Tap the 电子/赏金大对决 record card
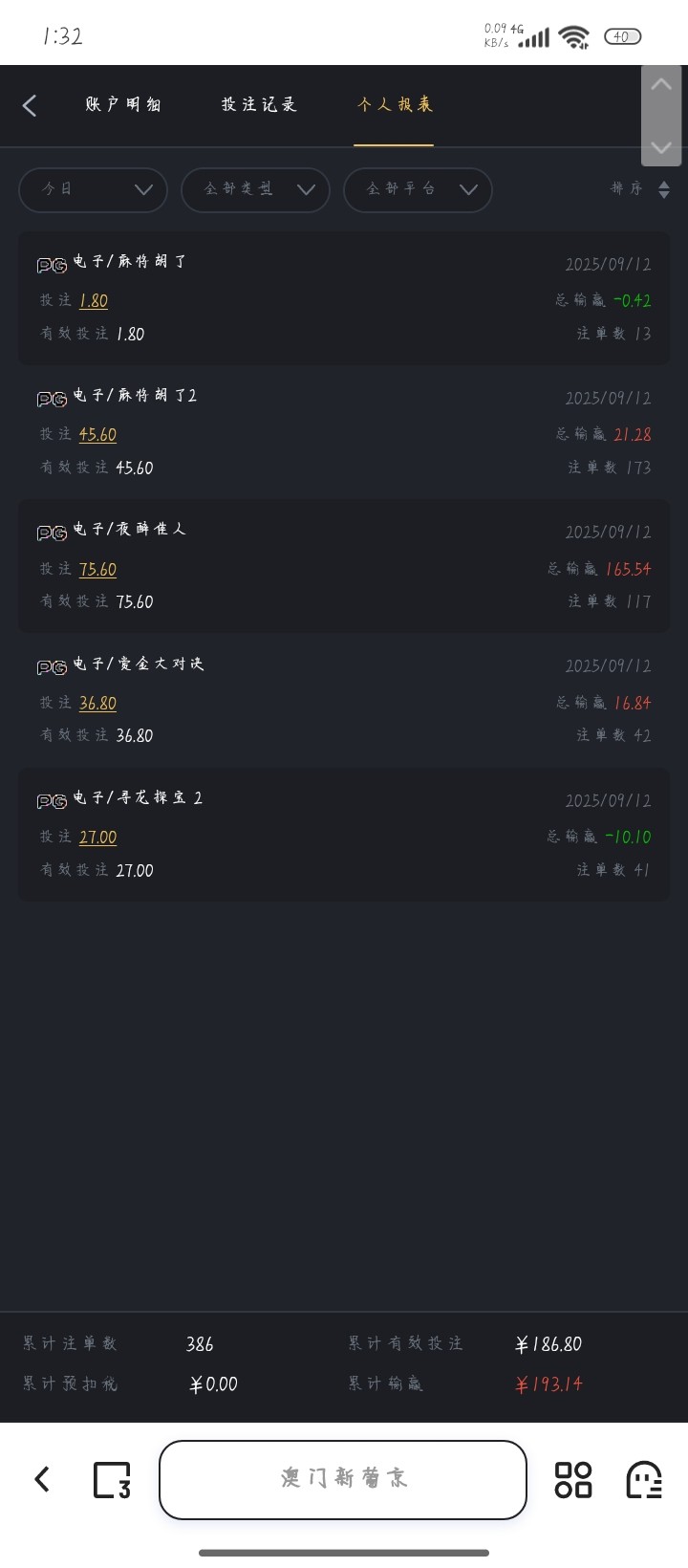Viewport: 688px width, 1568px height. (x=343, y=700)
